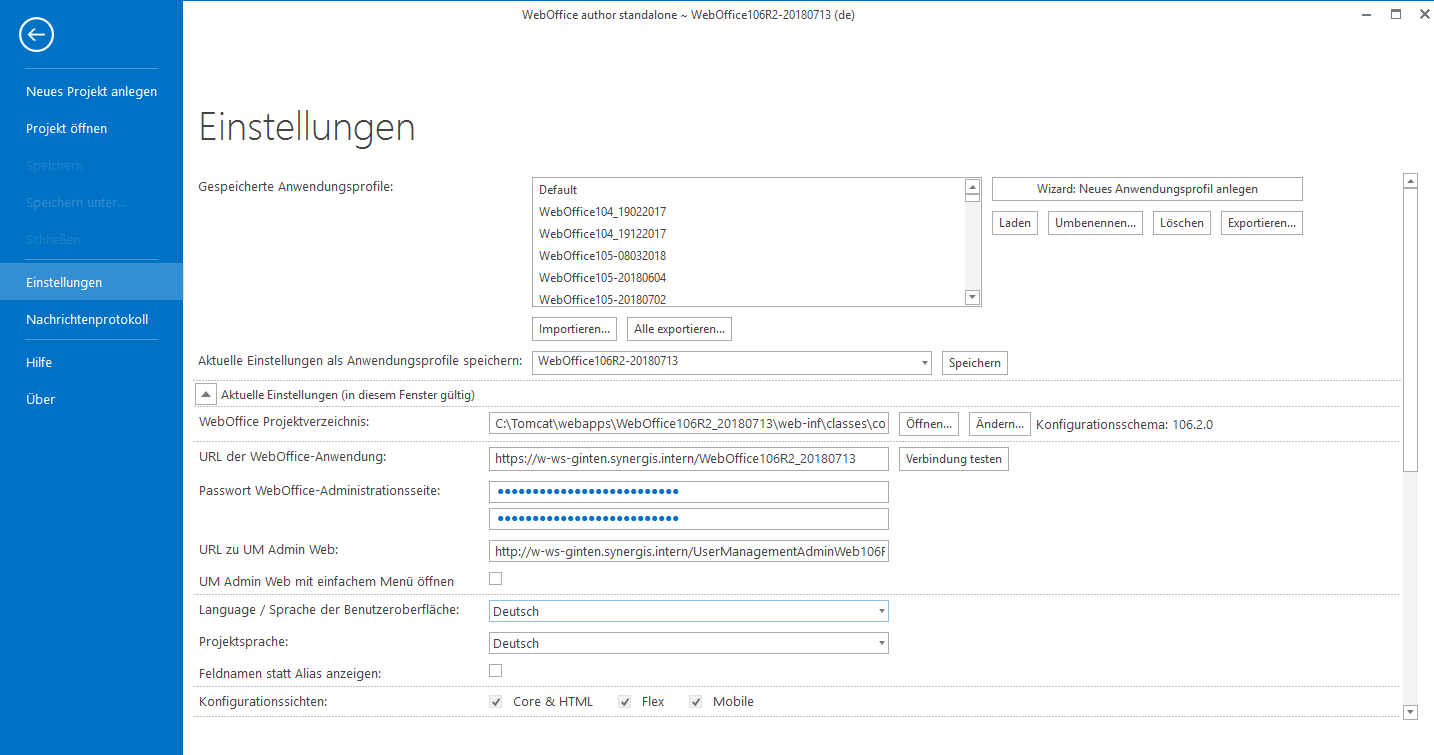This screenshot has height=755, width=1434.
Task: Click the back arrow in the sidebar
Action: (x=36, y=34)
